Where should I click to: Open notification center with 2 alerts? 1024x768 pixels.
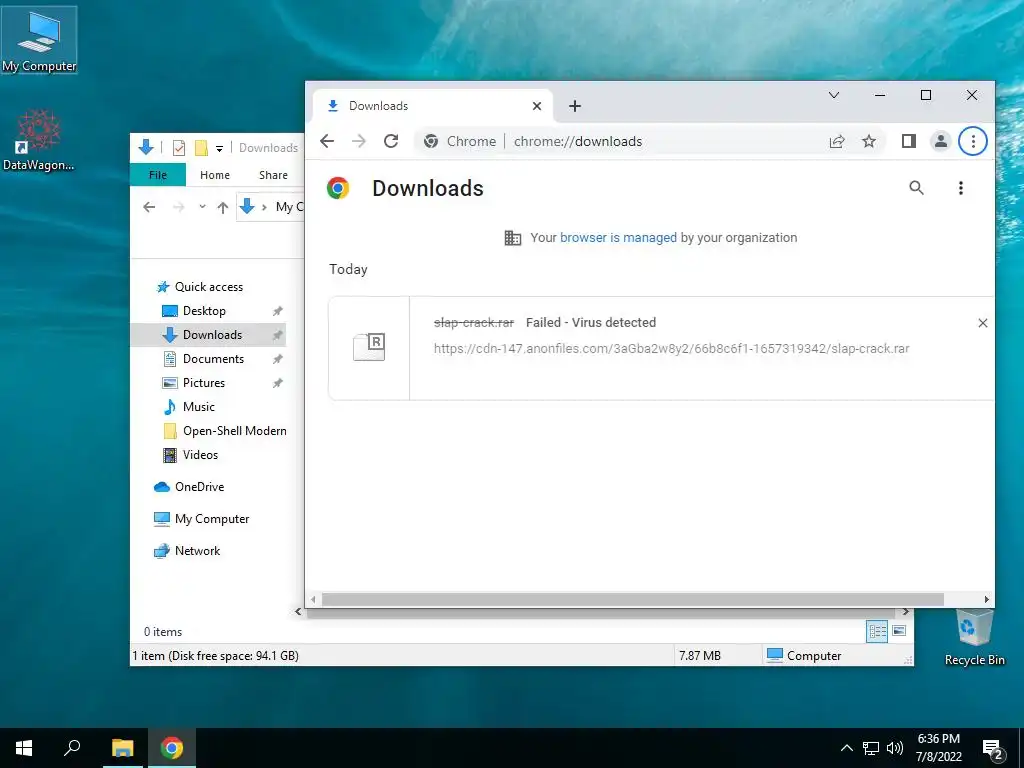[x=993, y=750]
